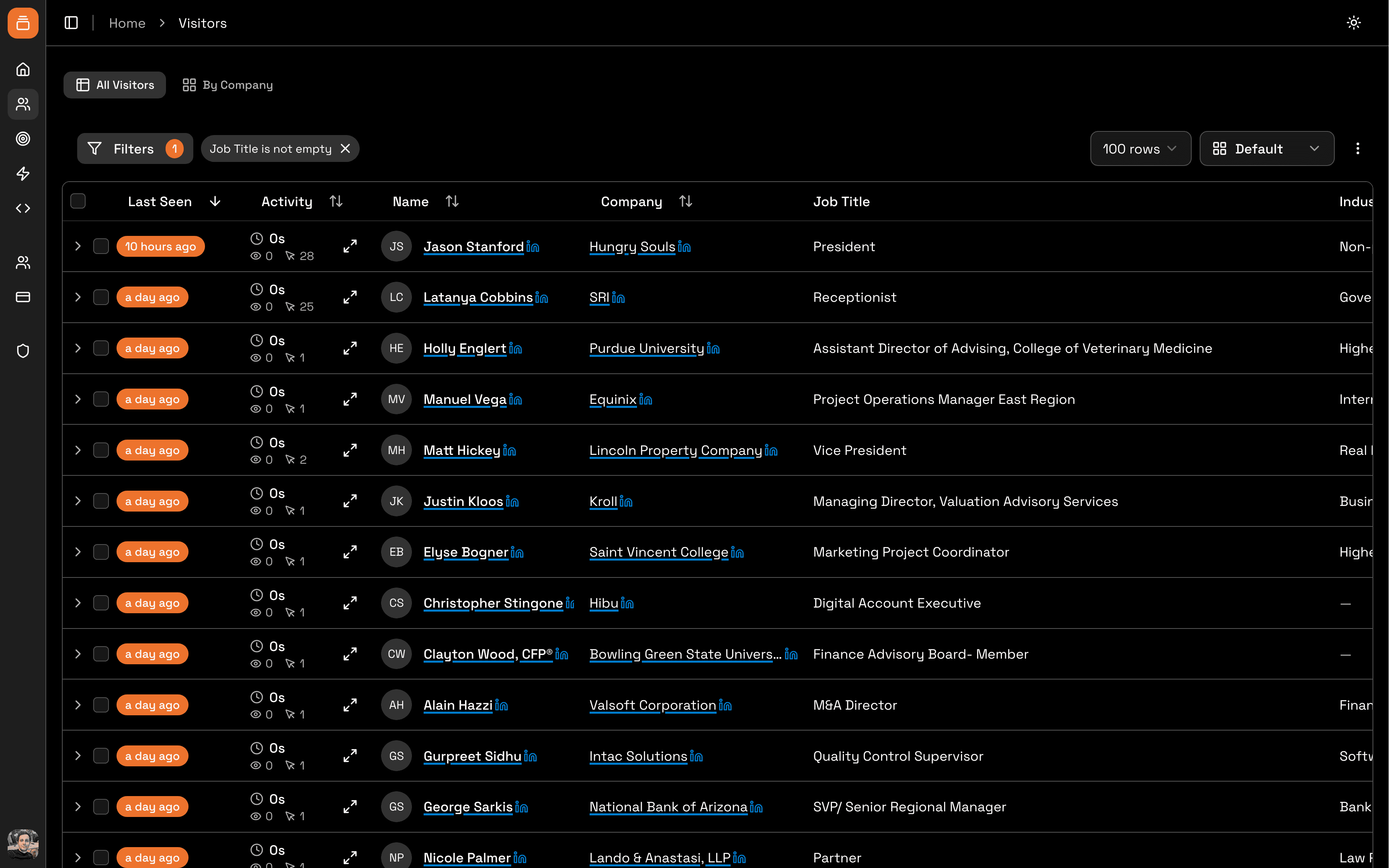The width and height of the screenshot is (1389, 868).
Task: Open the Default view dropdown
Action: click(1266, 148)
